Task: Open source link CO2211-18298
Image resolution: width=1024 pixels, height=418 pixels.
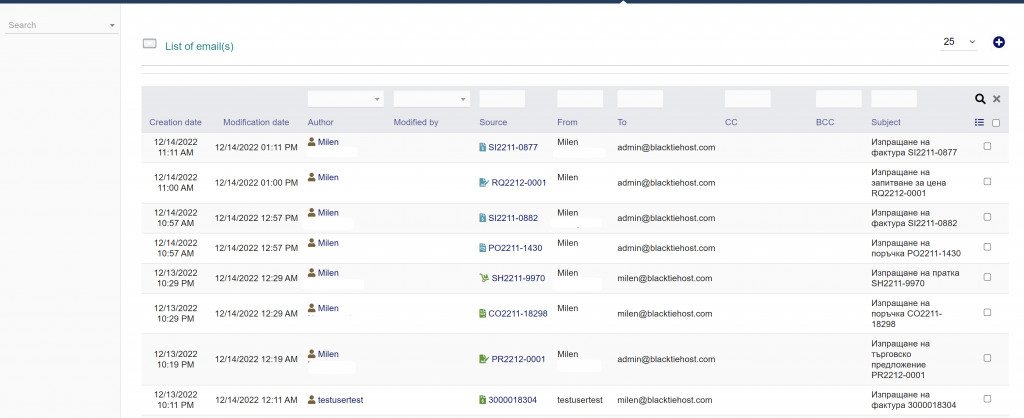Action: [517, 313]
